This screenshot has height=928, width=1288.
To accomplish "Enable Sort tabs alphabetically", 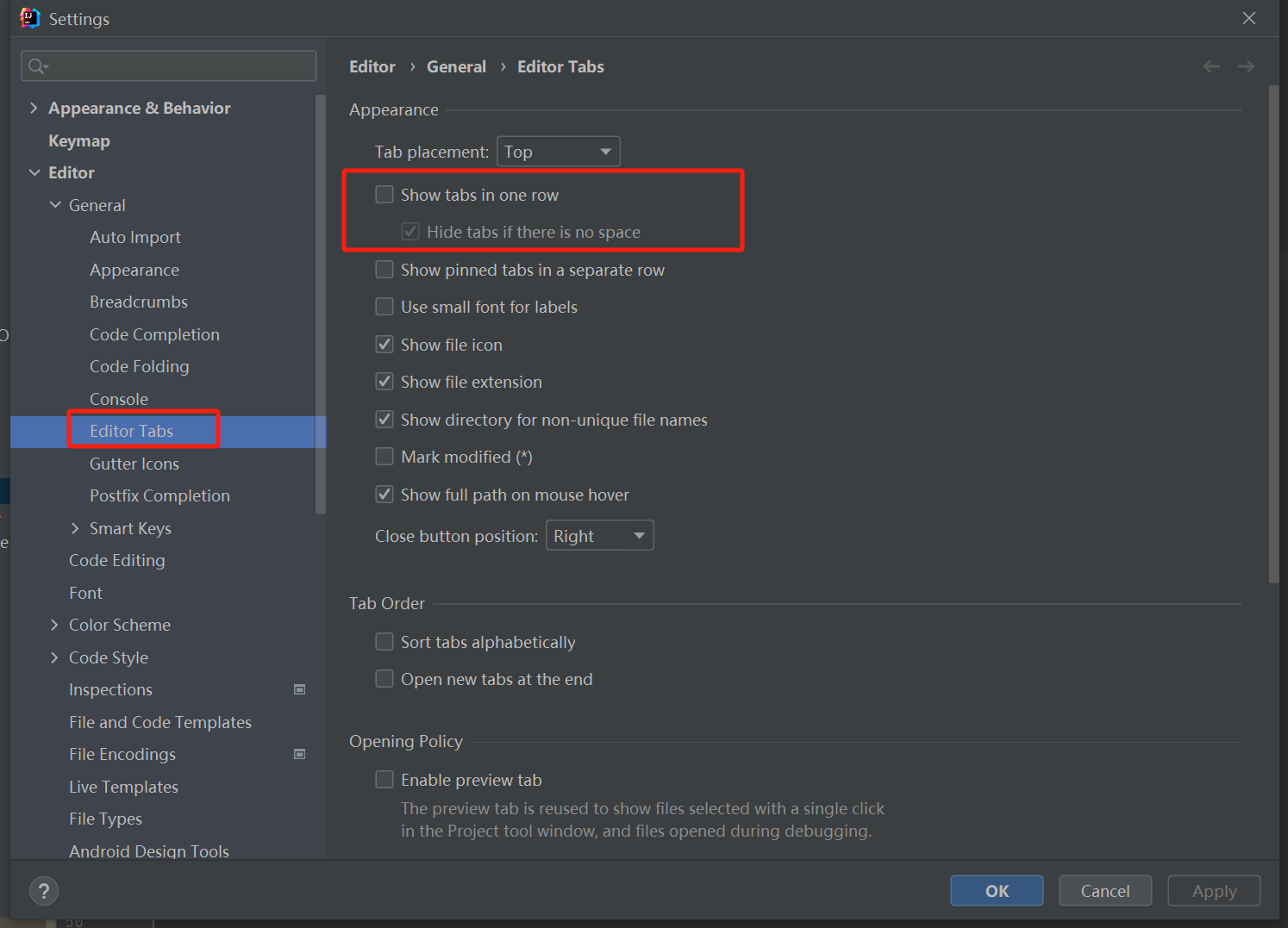I will coord(385,642).
